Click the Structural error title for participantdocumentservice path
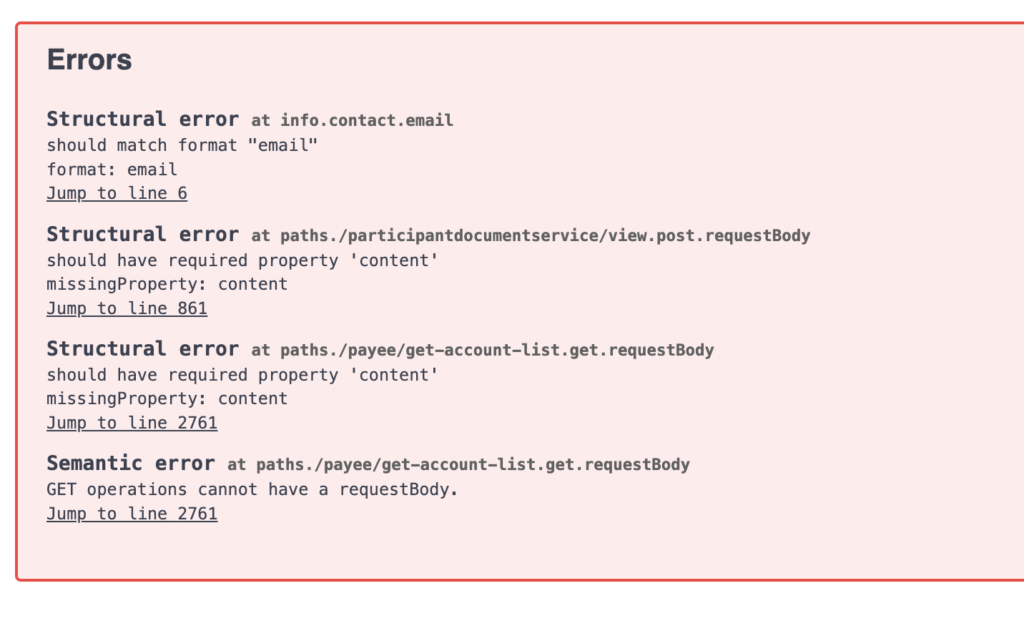The height and width of the screenshot is (621, 1024). click(x=142, y=234)
